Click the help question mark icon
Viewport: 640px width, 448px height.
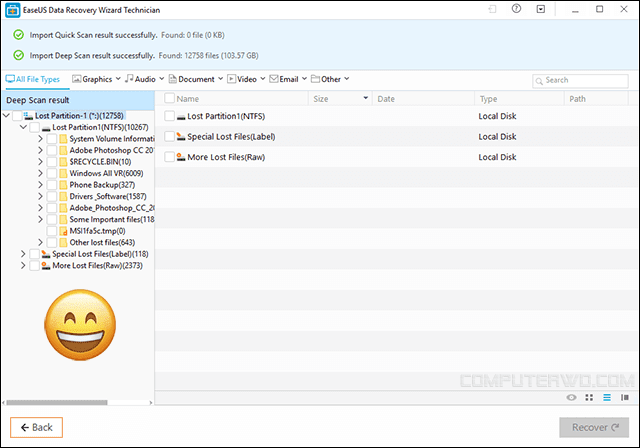coord(516,9)
